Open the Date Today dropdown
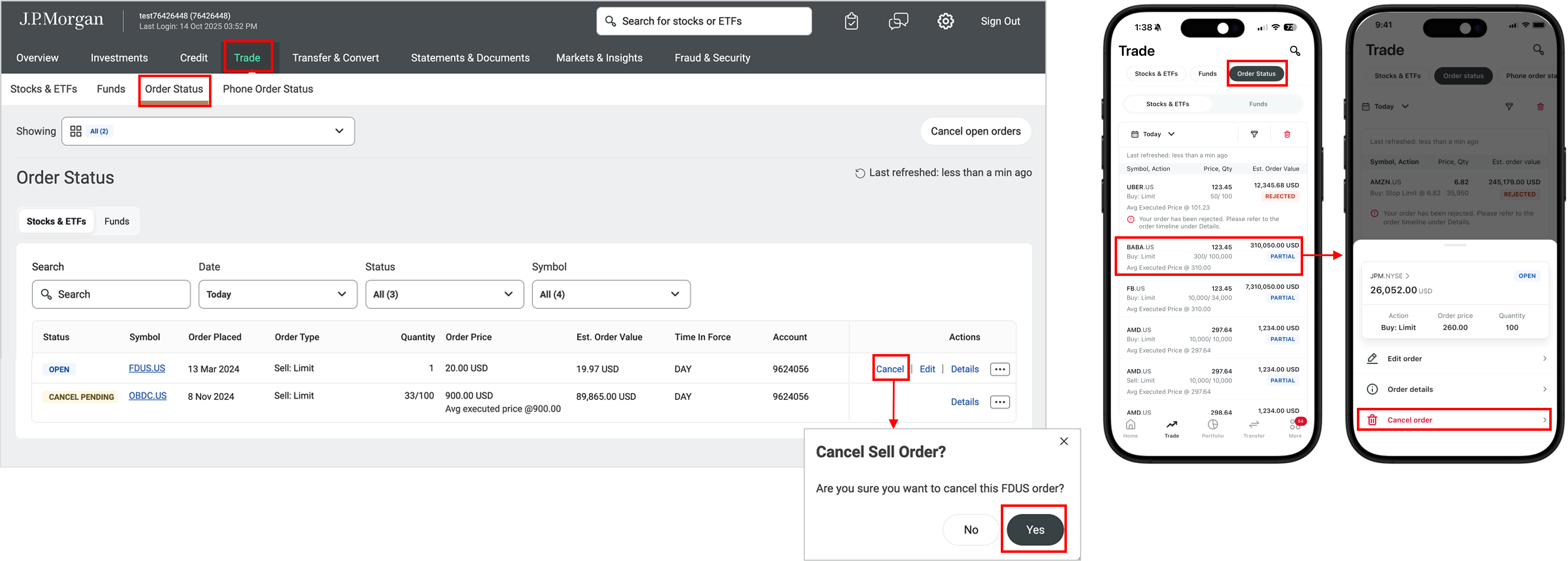The height and width of the screenshot is (561, 1568). (x=278, y=294)
